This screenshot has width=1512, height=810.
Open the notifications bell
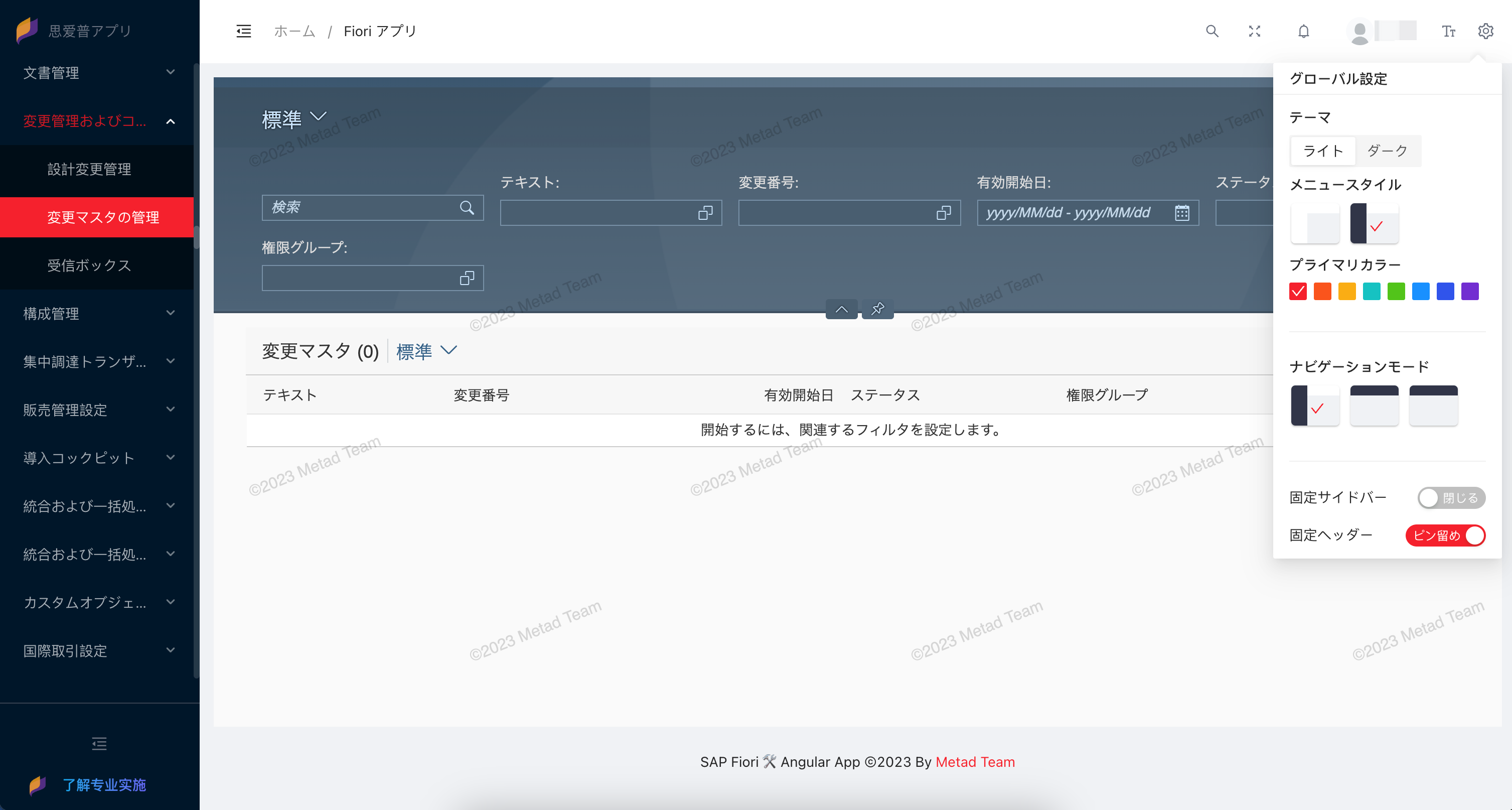1303,31
